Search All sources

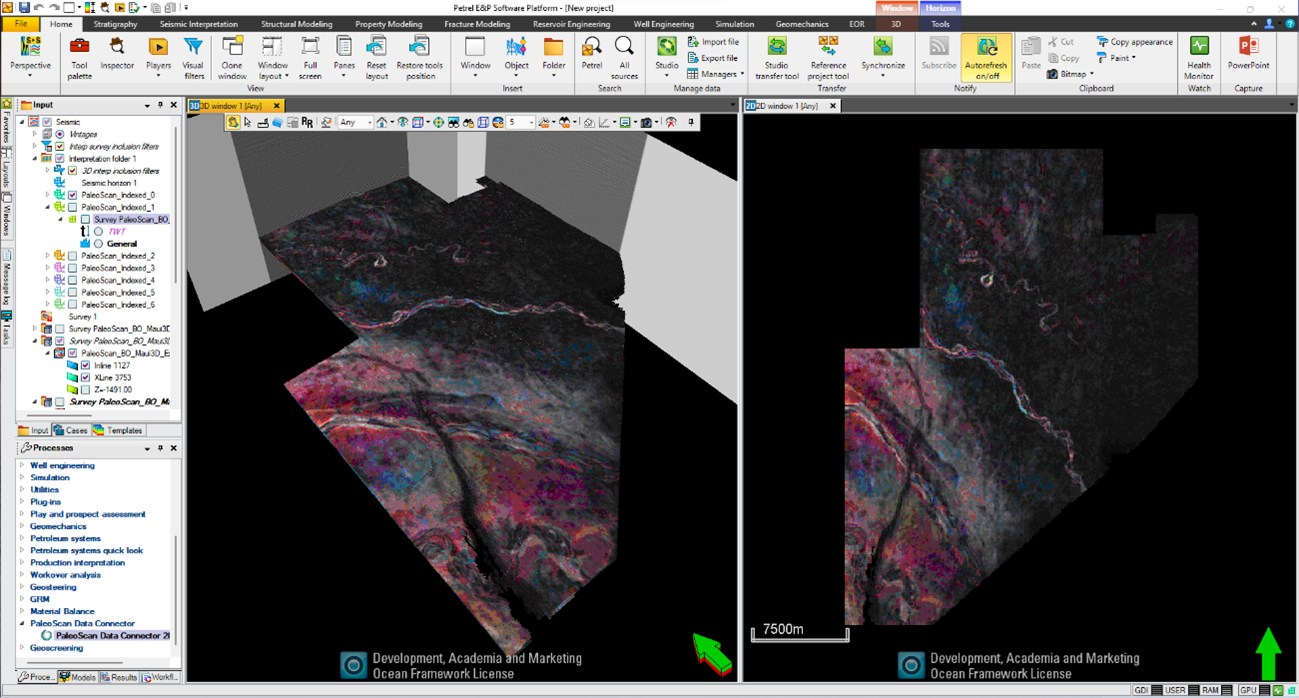click(624, 56)
